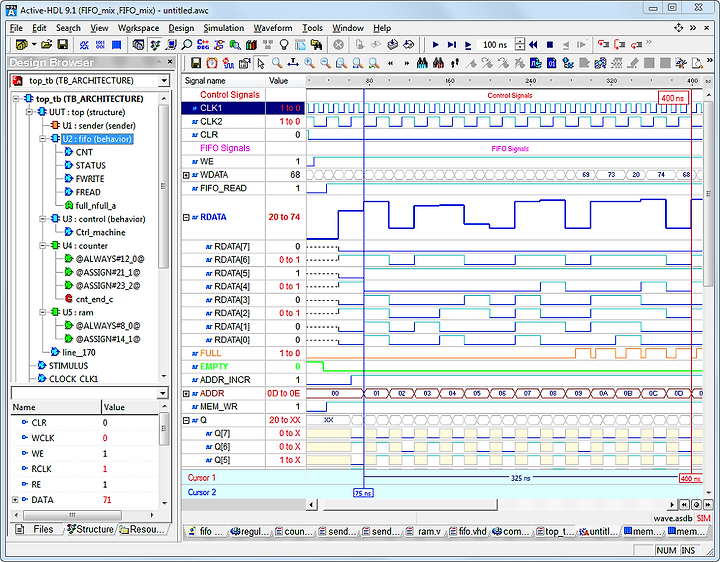The height and width of the screenshot is (562, 720).
Task: Click the Run simulation play button
Action: (436, 45)
